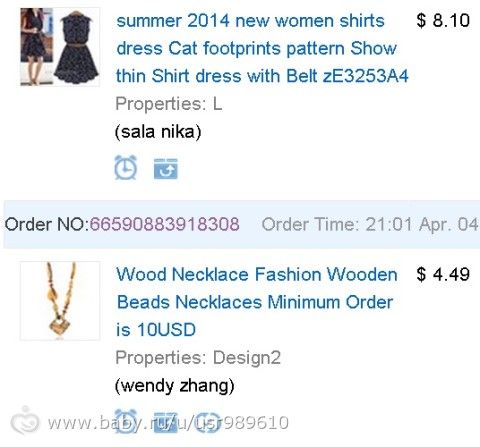Click the baby.ru heart logo watermark
This screenshot has height=447, width=480.
[25, 421]
